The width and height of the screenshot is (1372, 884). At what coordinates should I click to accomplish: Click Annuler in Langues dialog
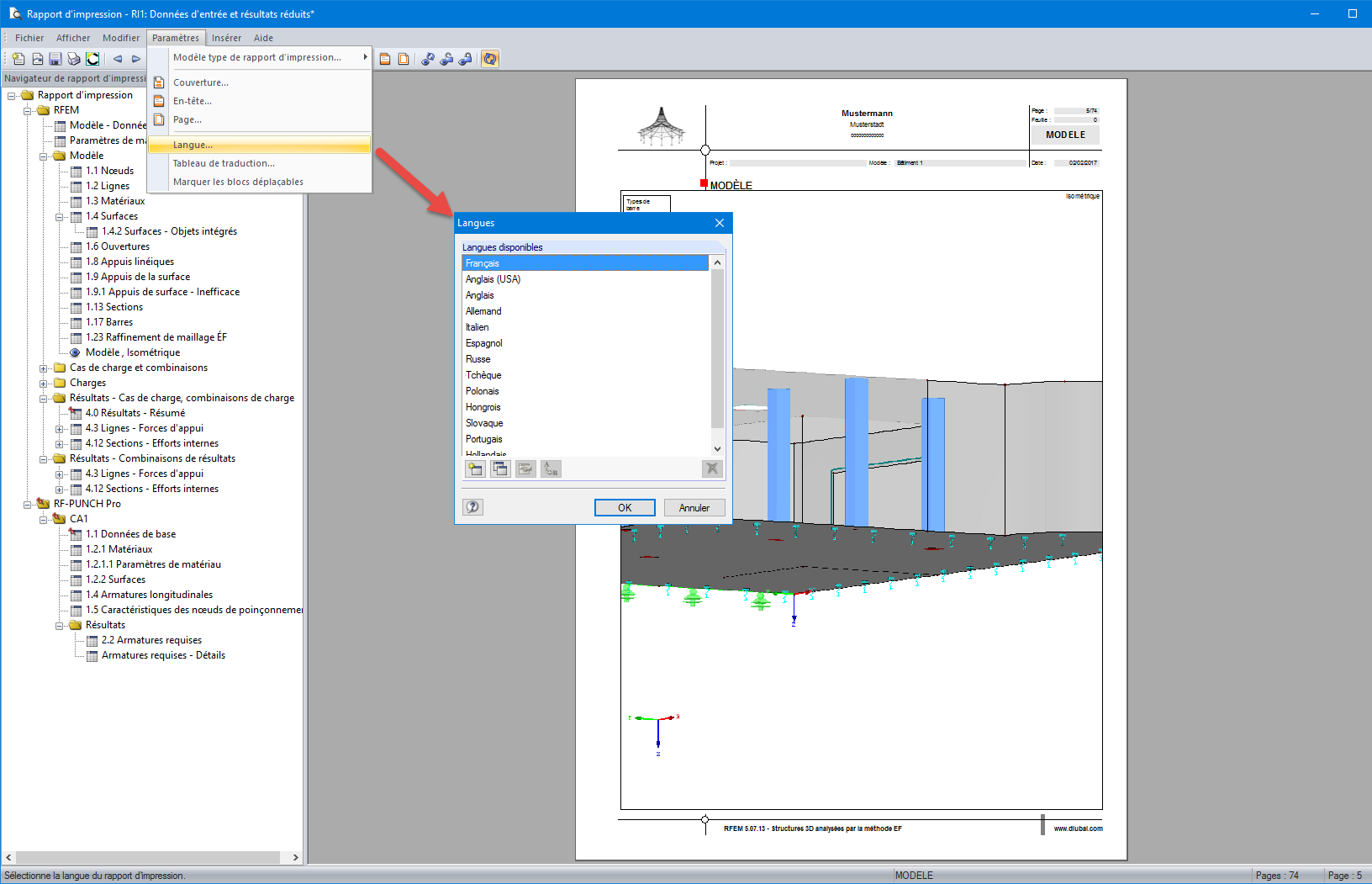tap(694, 507)
